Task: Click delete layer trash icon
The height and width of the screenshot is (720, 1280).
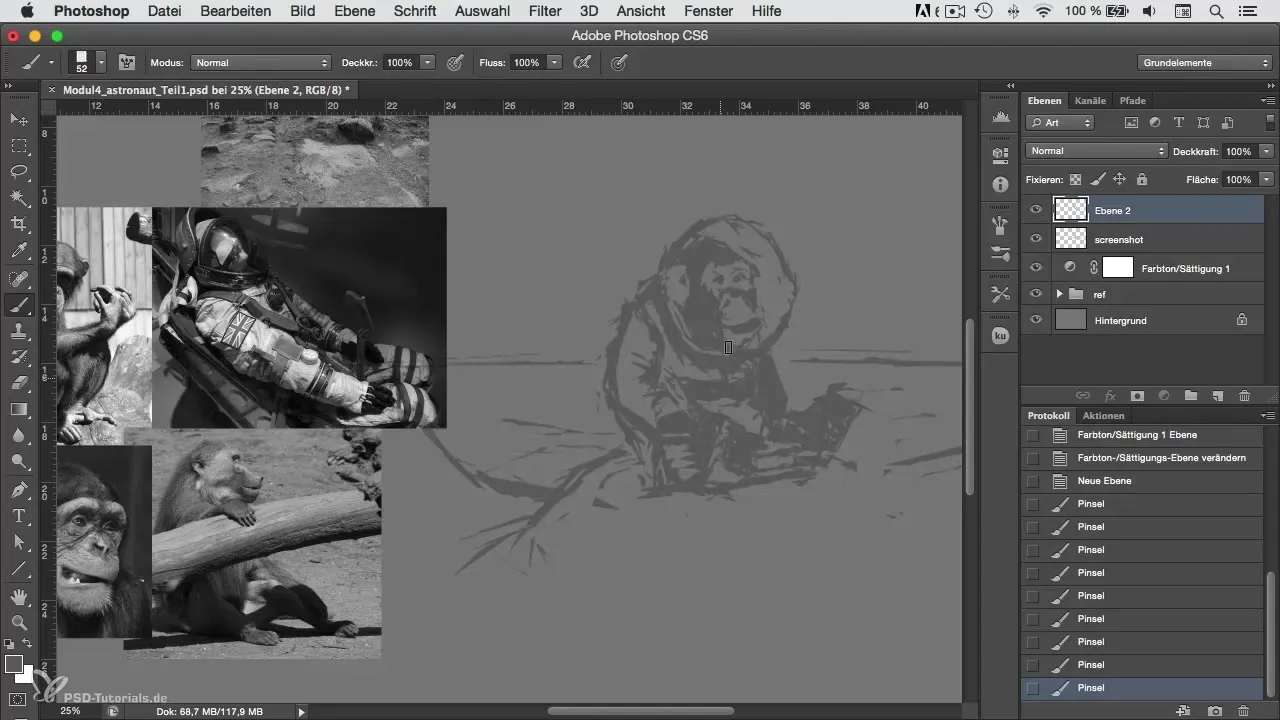Action: 1244,396
